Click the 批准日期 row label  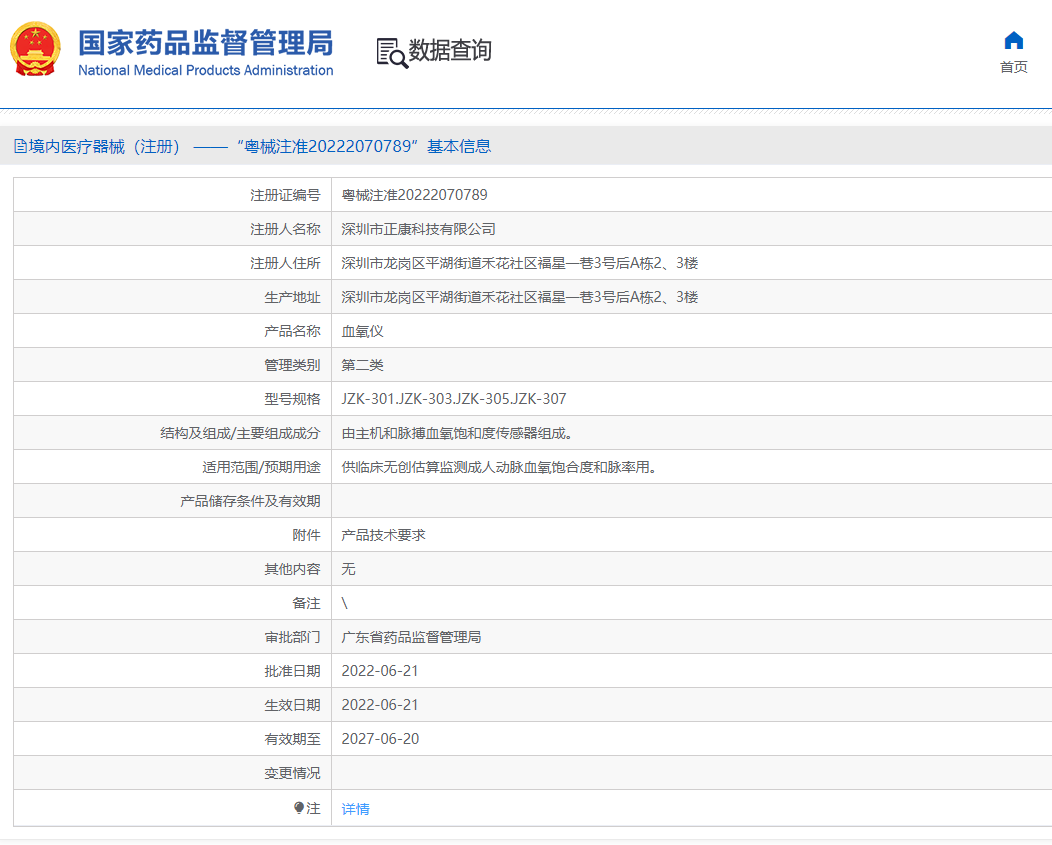[x=293, y=671]
